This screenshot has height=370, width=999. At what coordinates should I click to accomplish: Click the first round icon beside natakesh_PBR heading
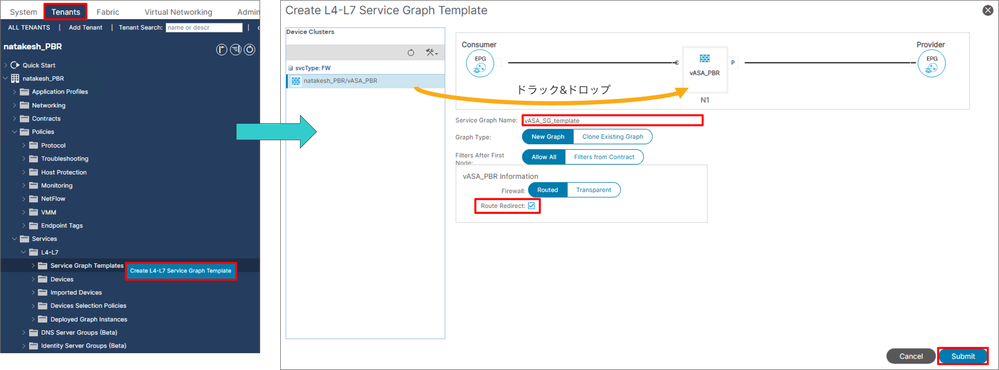[x=222, y=49]
